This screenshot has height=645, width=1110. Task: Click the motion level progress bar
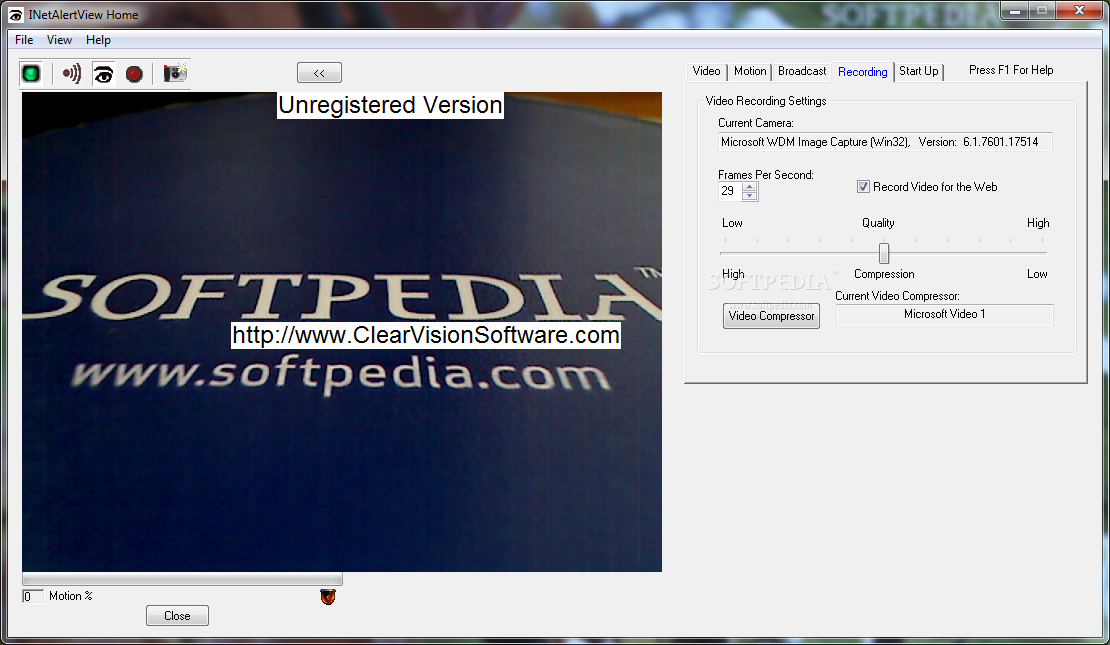(183, 579)
